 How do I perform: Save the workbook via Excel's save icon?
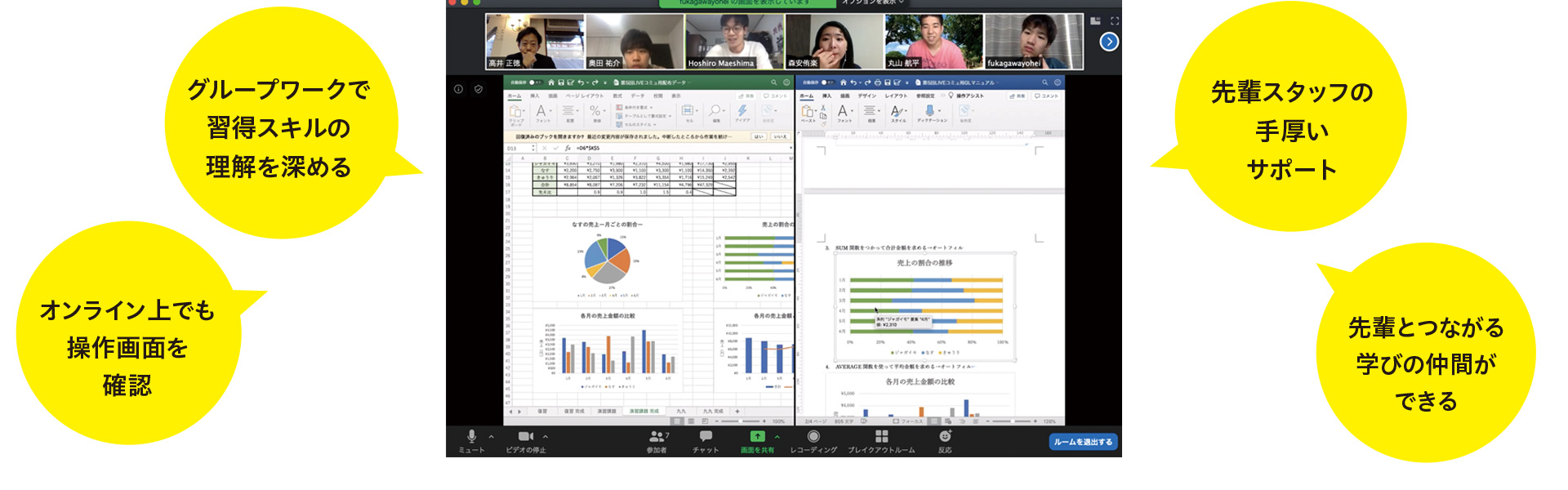(561, 82)
